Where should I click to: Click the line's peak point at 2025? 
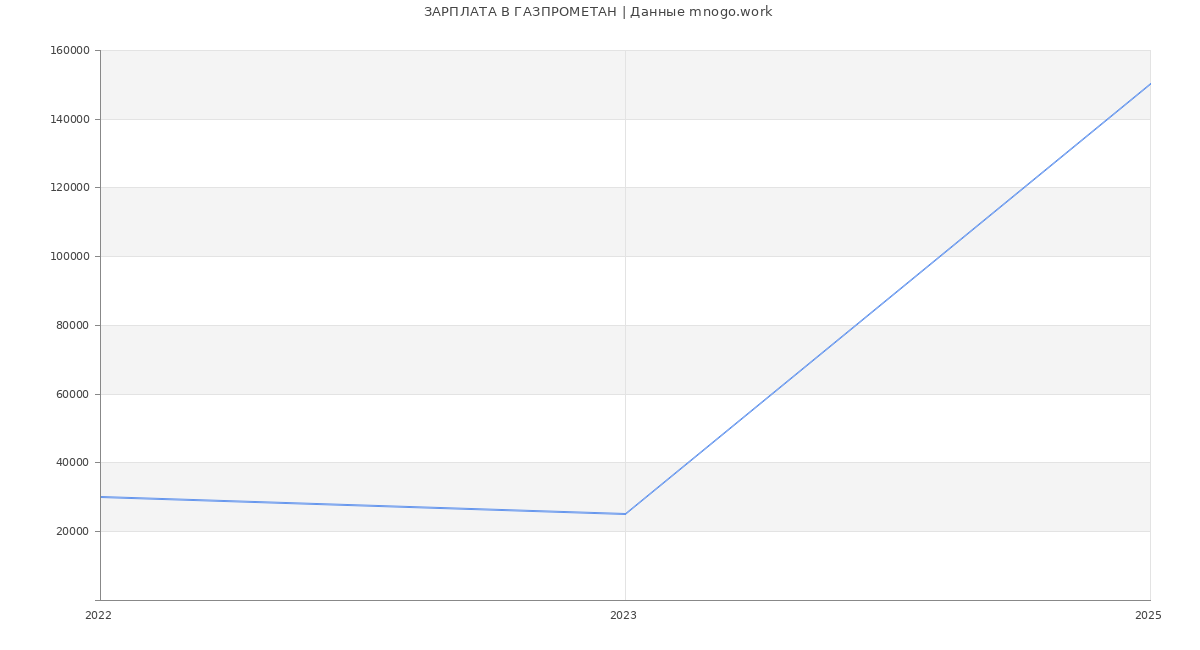1150,84
